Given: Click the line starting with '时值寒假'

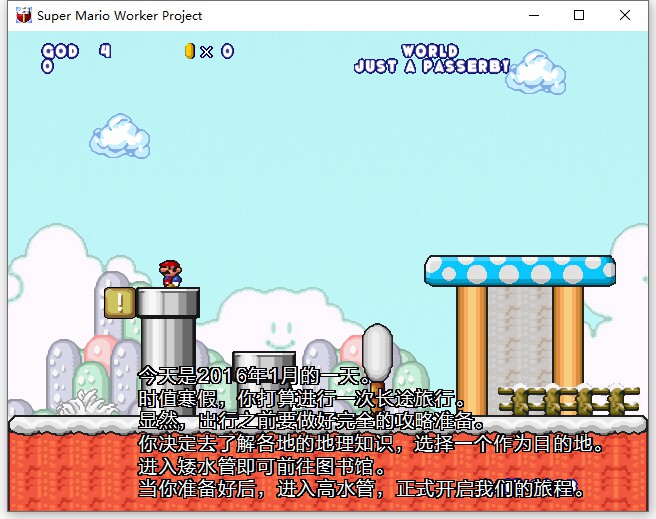Looking at the screenshot, I should 302,399.
